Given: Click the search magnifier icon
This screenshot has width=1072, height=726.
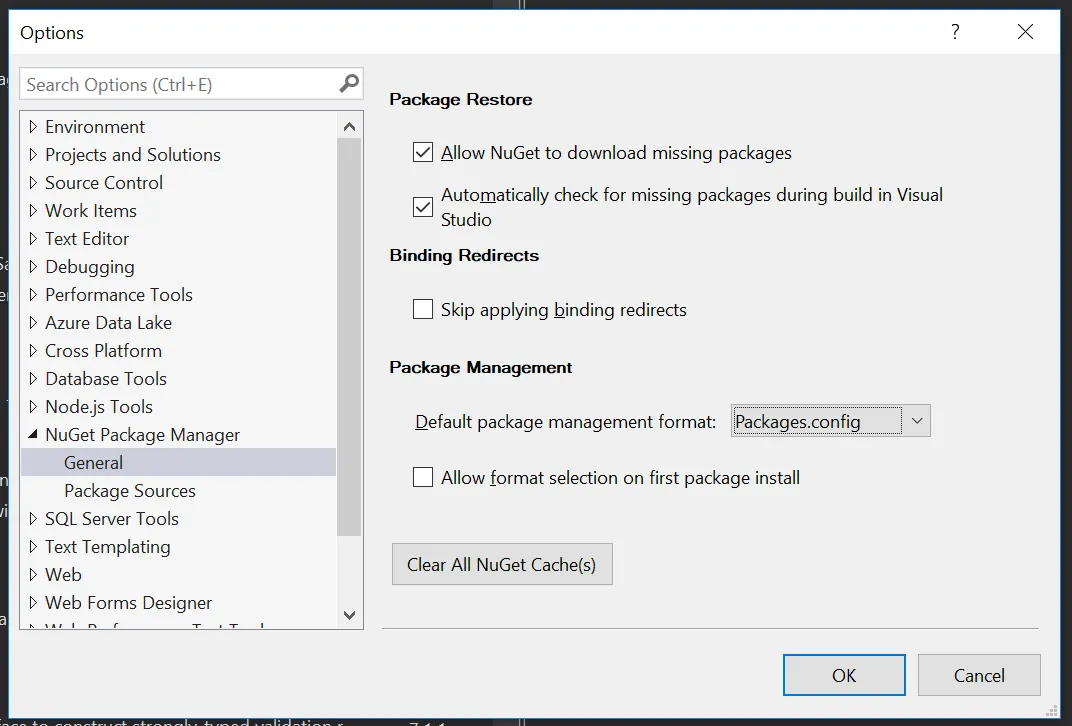Looking at the screenshot, I should [x=349, y=84].
